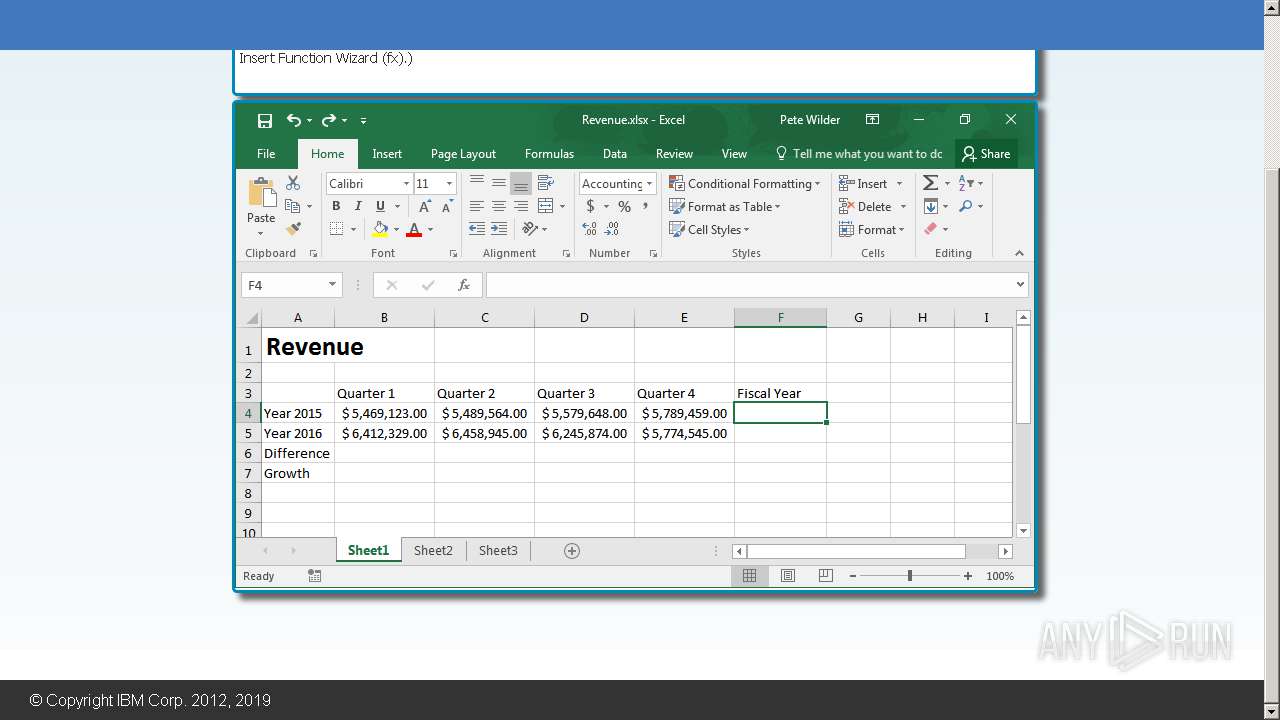
Task: Select the Format Painter brush icon
Action: (293, 229)
